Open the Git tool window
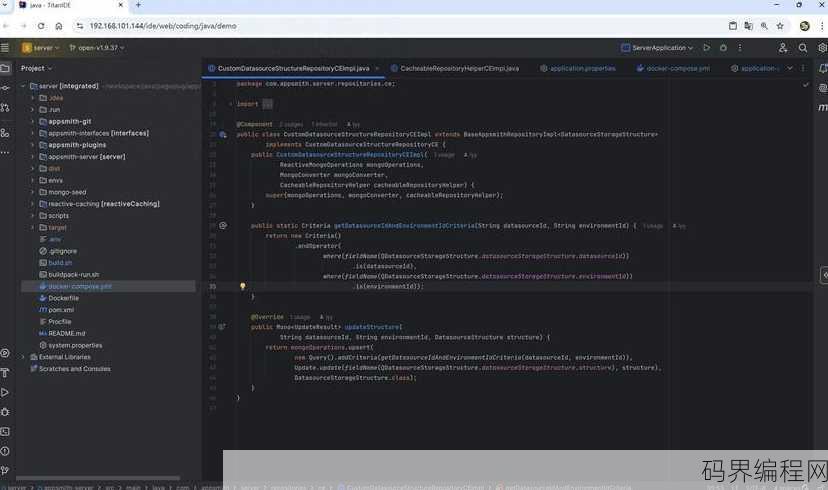828x490 pixels. click(5, 470)
